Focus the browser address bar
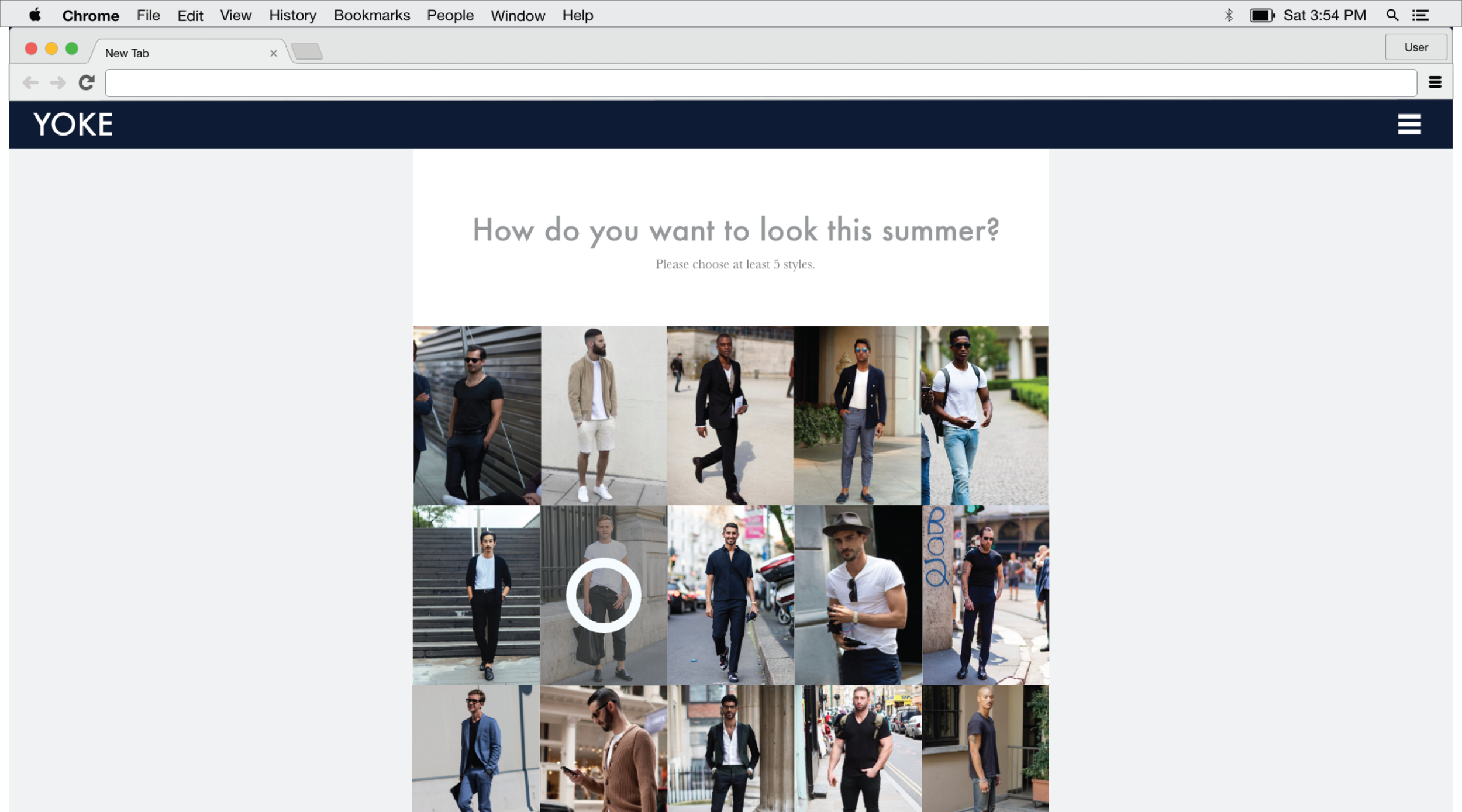Viewport: 1462px width, 812px height. click(761, 83)
